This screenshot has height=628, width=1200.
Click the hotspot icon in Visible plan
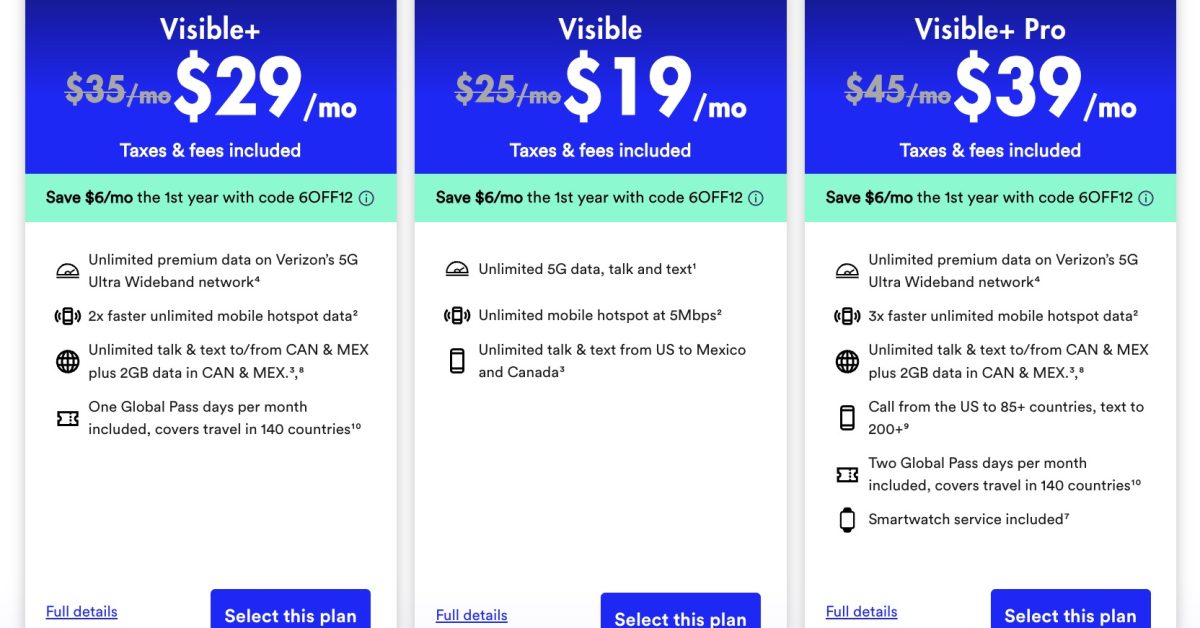(x=457, y=316)
